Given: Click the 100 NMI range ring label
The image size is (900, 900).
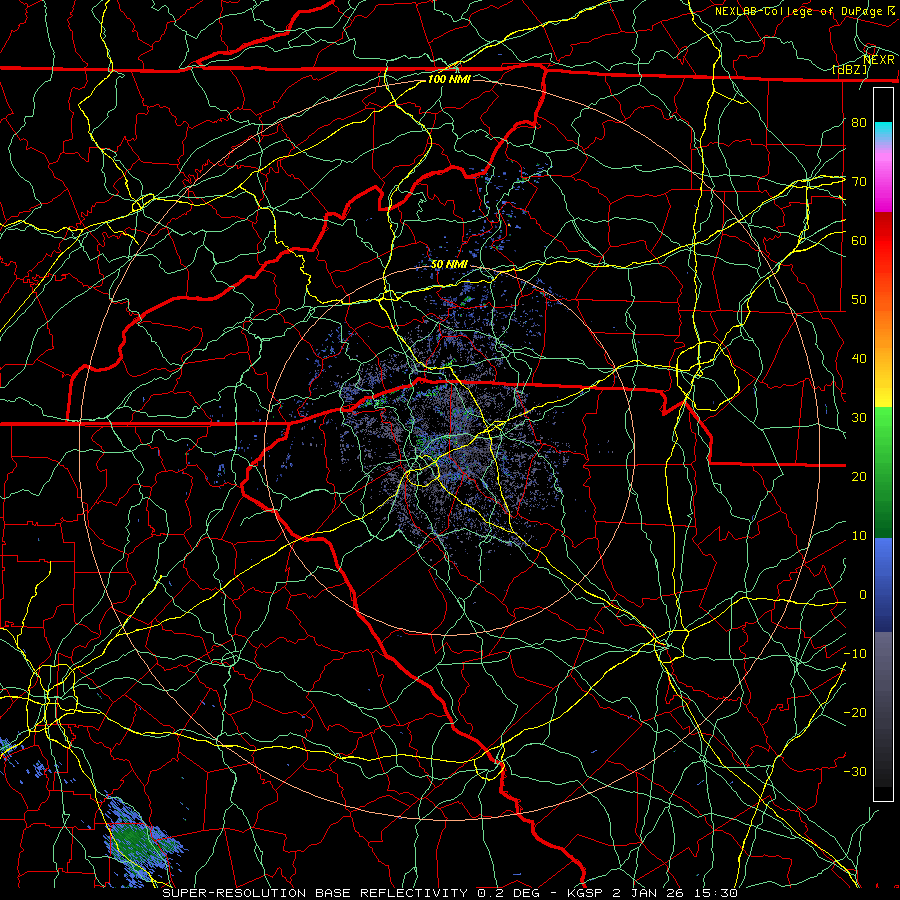Looking at the screenshot, I should click(449, 79).
